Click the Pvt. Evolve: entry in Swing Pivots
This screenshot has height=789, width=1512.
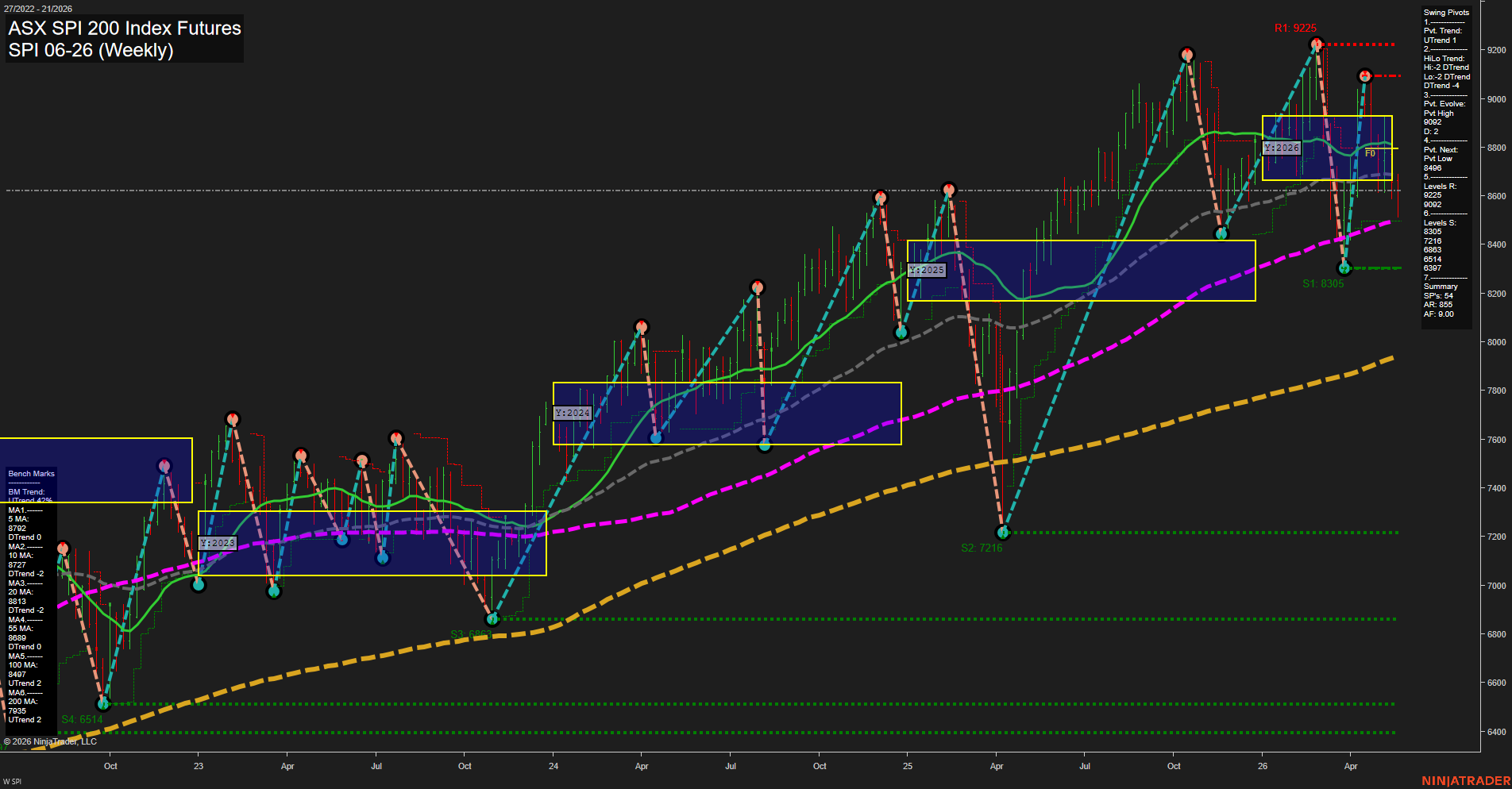click(x=1444, y=104)
